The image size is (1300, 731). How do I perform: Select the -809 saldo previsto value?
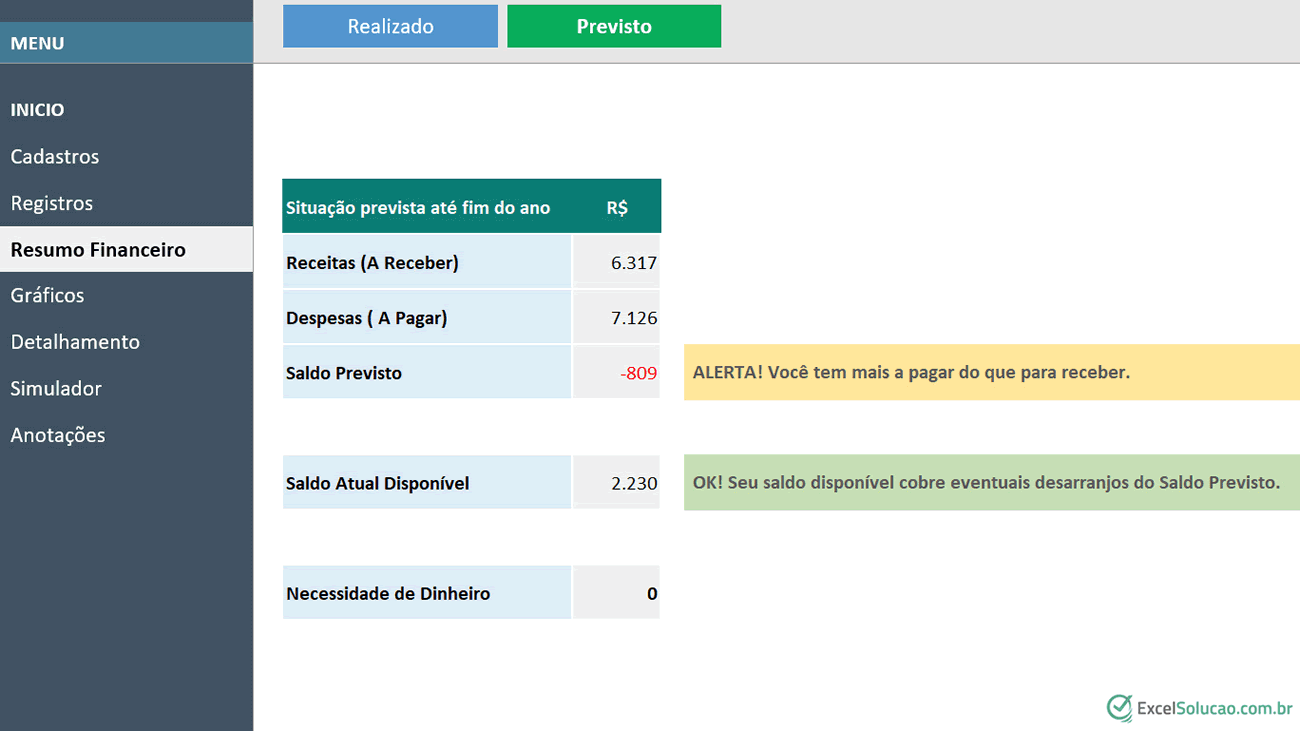616,373
